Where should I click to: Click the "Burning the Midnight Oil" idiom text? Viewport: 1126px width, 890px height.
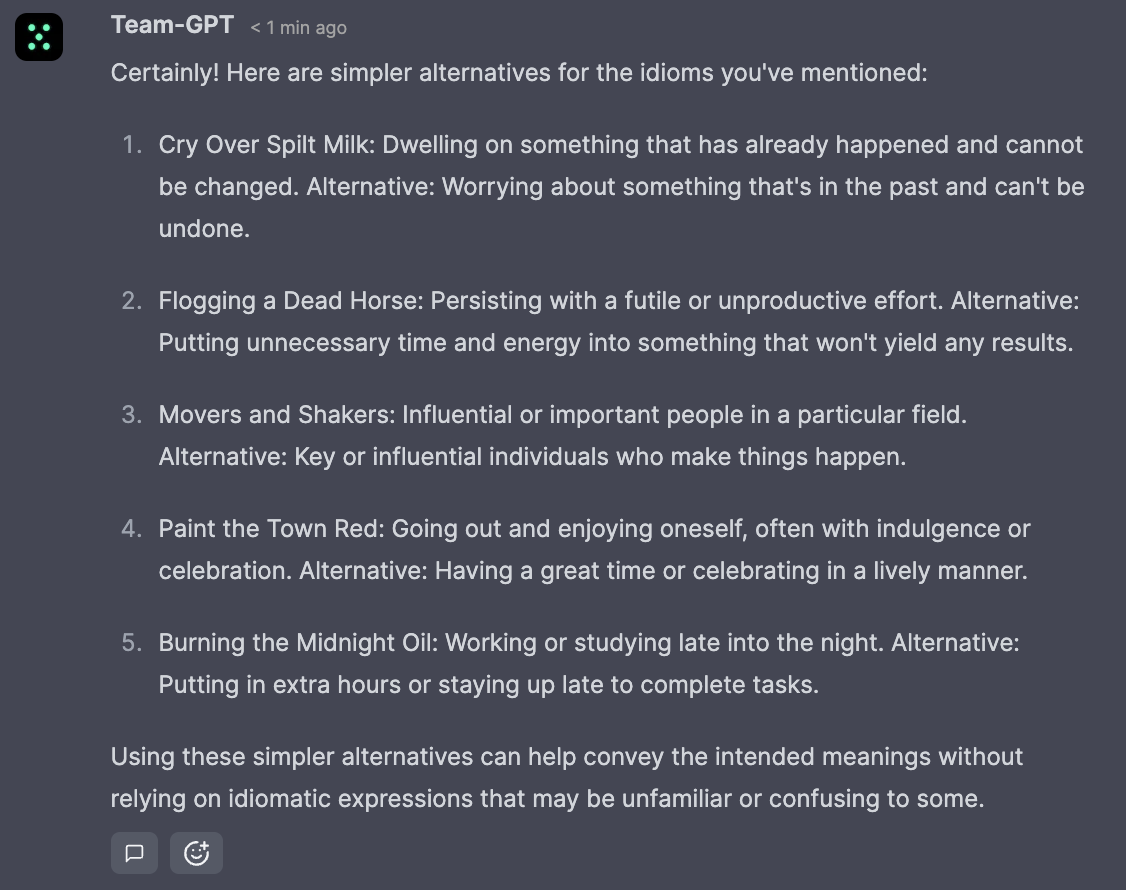click(x=297, y=643)
